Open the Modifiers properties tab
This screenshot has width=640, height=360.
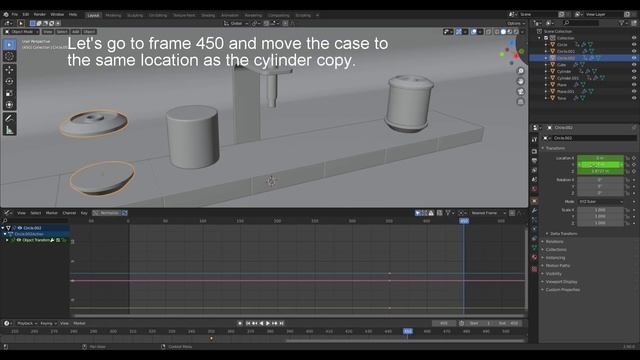pyautogui.click(x=534, y=211)
